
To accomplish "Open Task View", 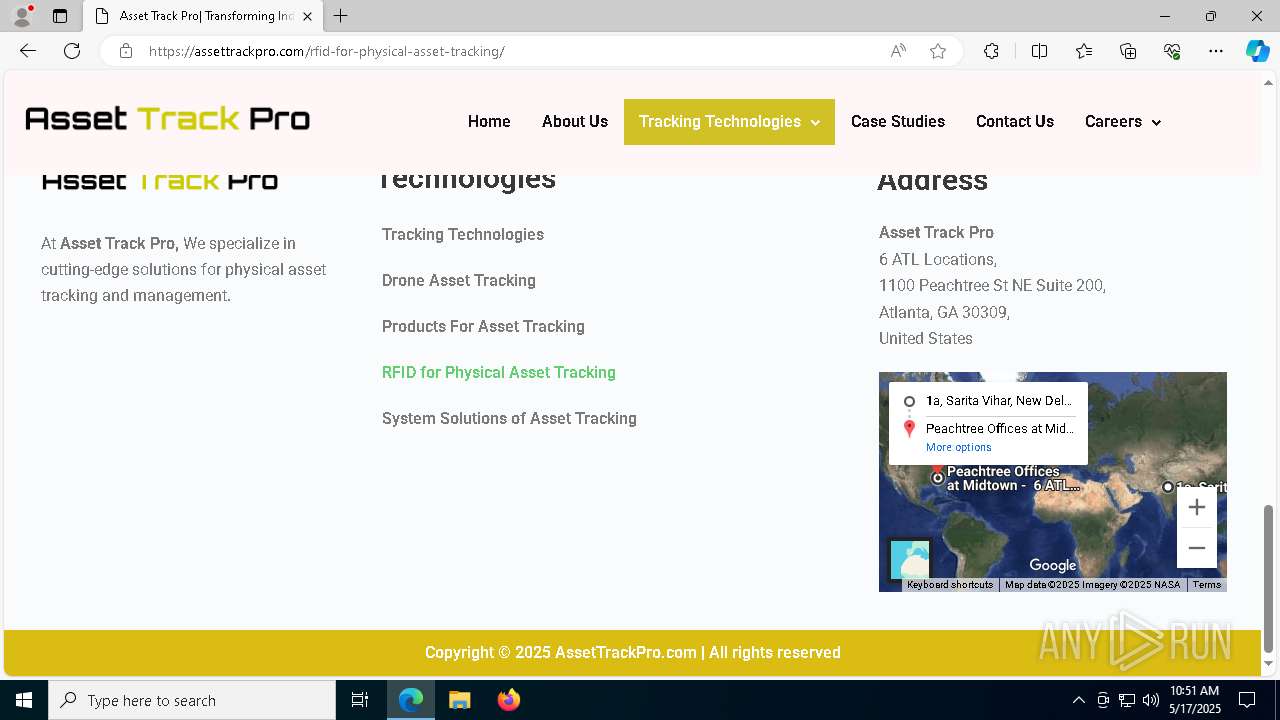I will point(360,700).
